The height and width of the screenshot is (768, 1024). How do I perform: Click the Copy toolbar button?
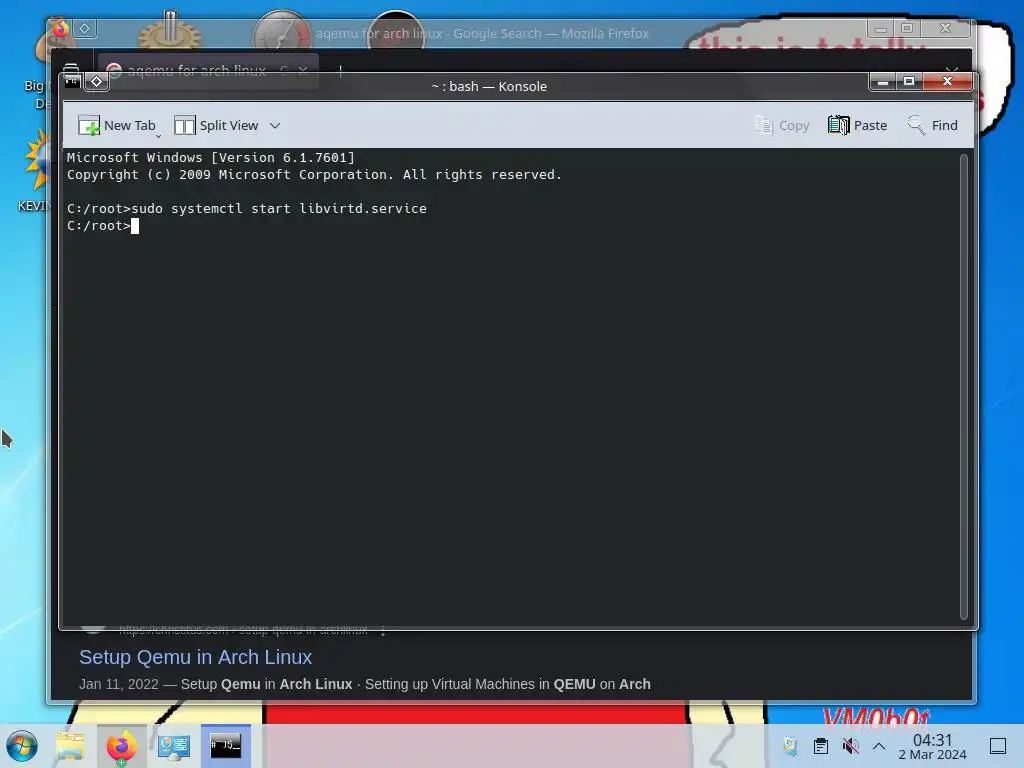pos(782,125)
